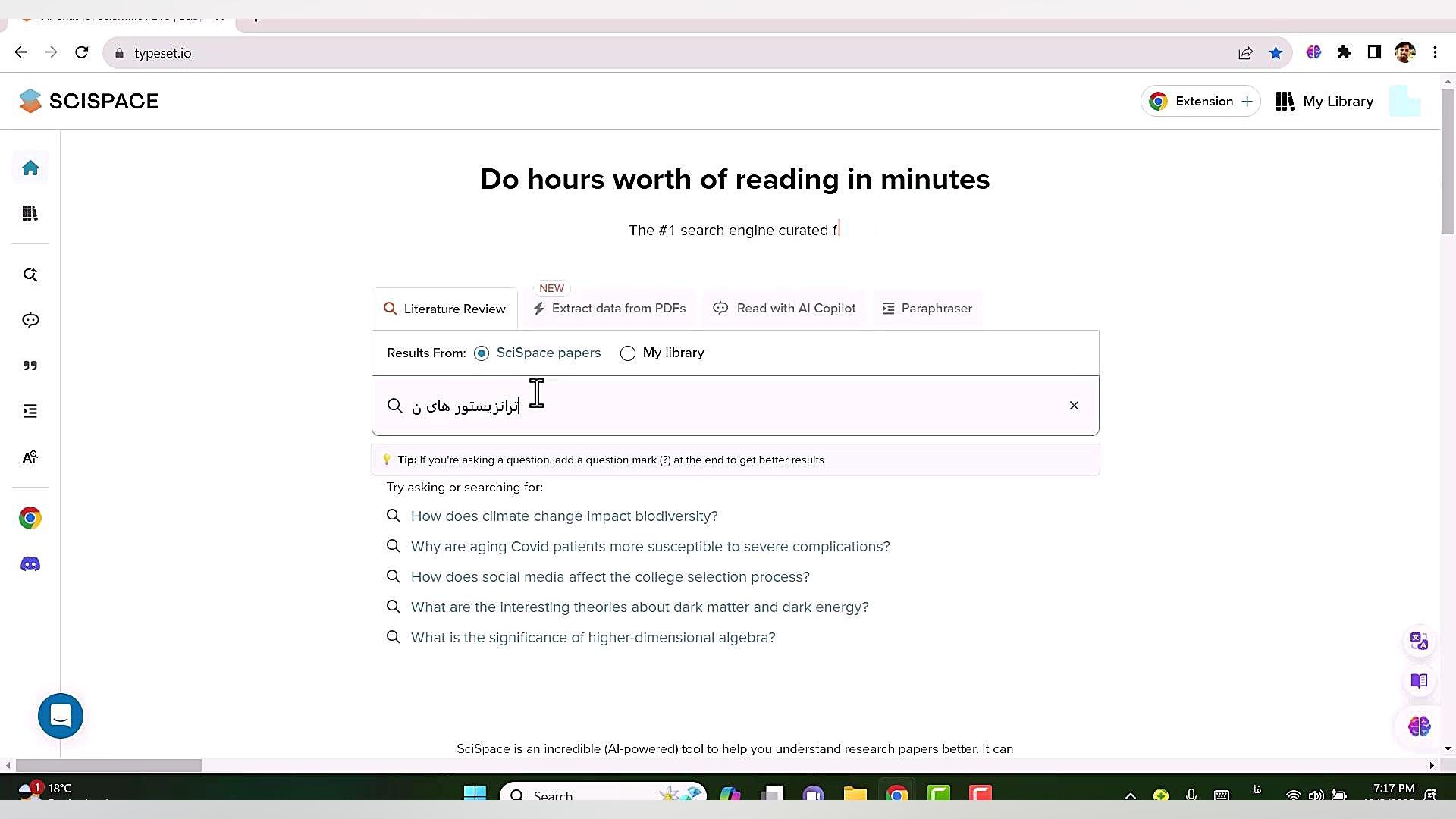
Task: Open the Discord icon in sidebar
Action: coord(30,564)
